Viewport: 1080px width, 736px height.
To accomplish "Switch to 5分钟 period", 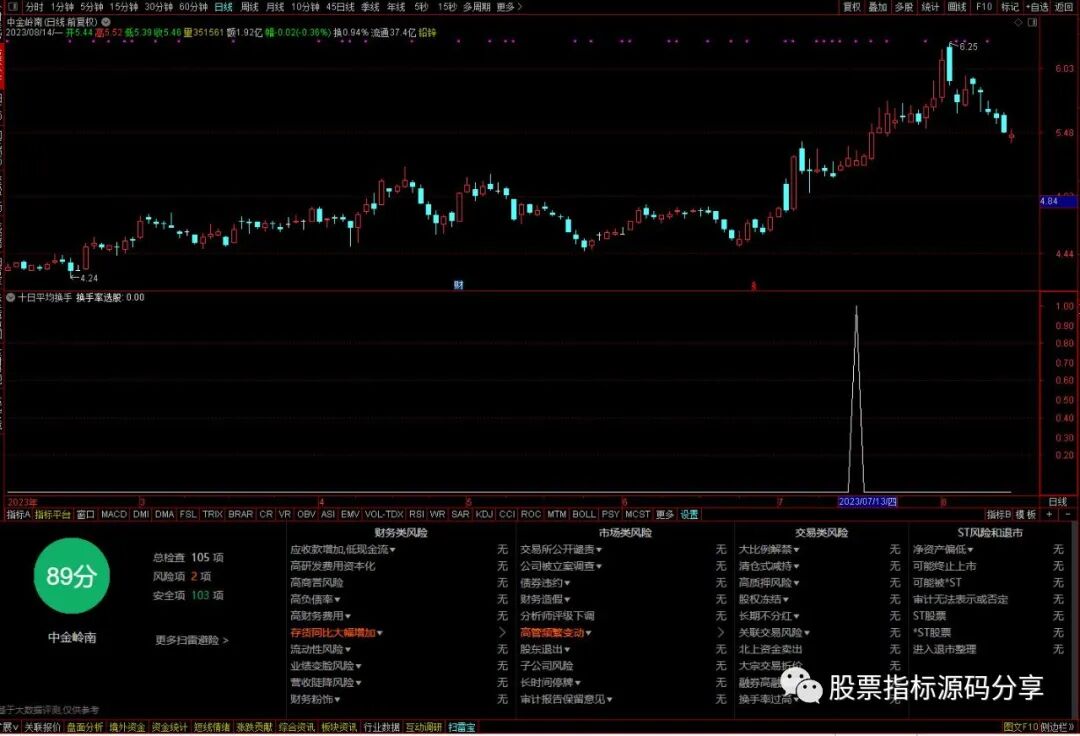I will click(92, 7).
